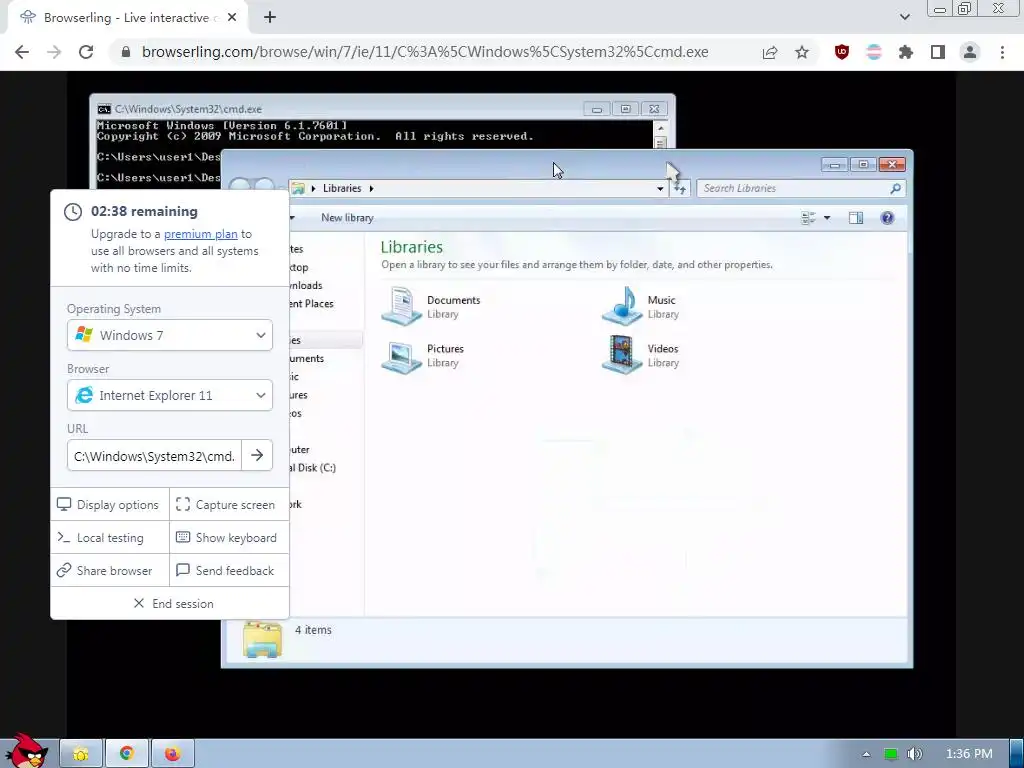This screenshot has width=1024, height=768.
Task: Click the 1:36 PM clock
Action: pyautogui.click(x=969, y=754)
